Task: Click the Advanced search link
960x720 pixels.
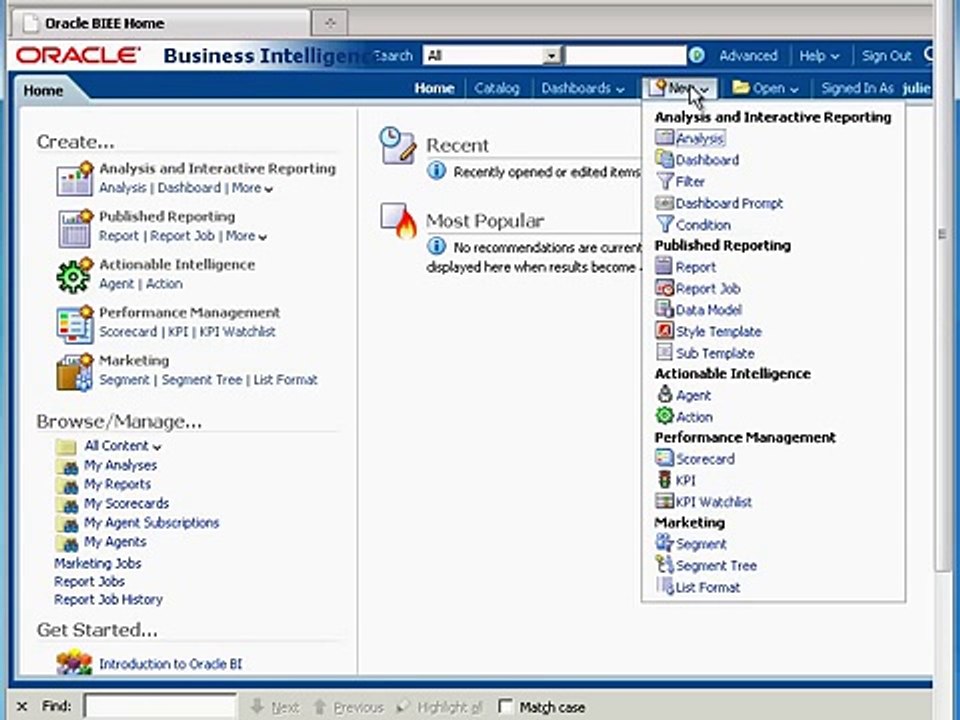Action: click(748, 56)
